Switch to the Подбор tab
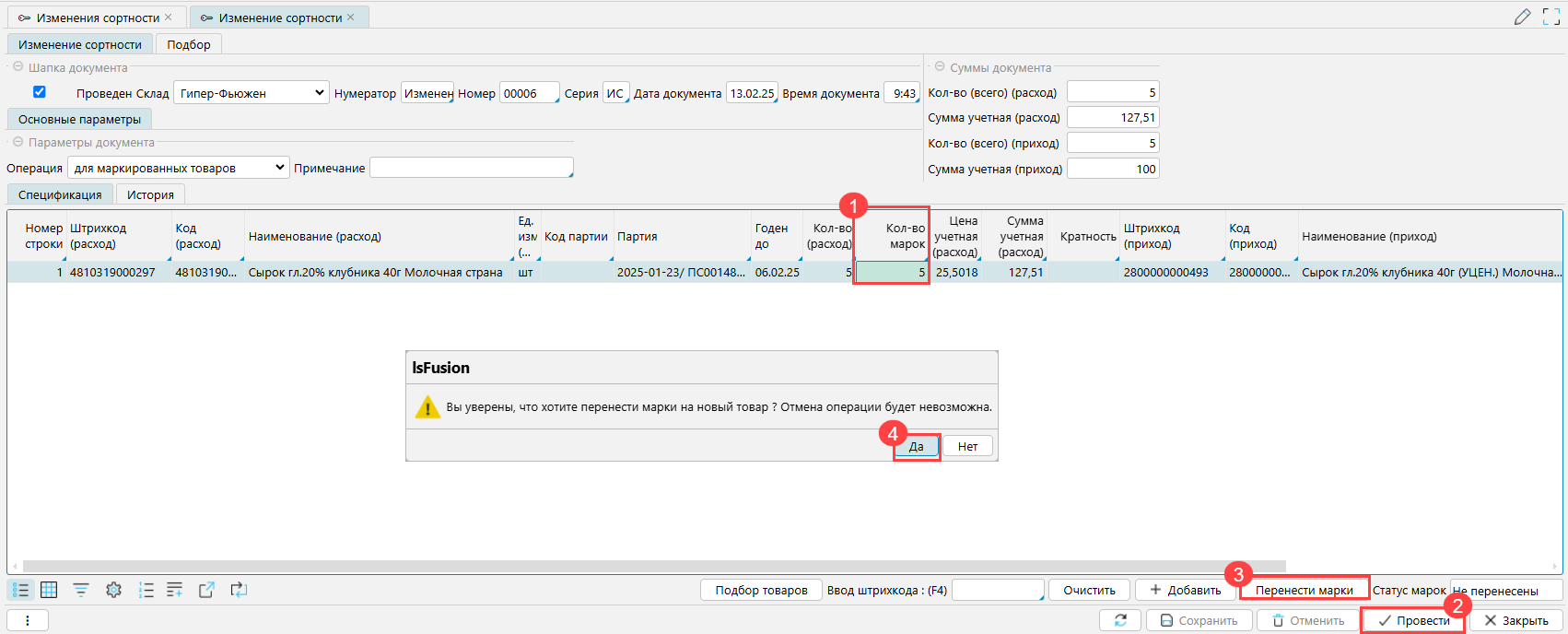1568x634 pixels. coord(189,44)
